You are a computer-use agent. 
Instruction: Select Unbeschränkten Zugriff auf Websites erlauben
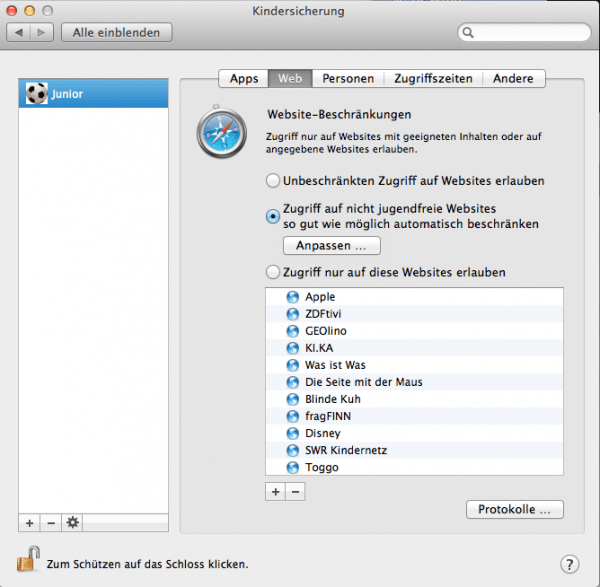(x=273, y=181)
